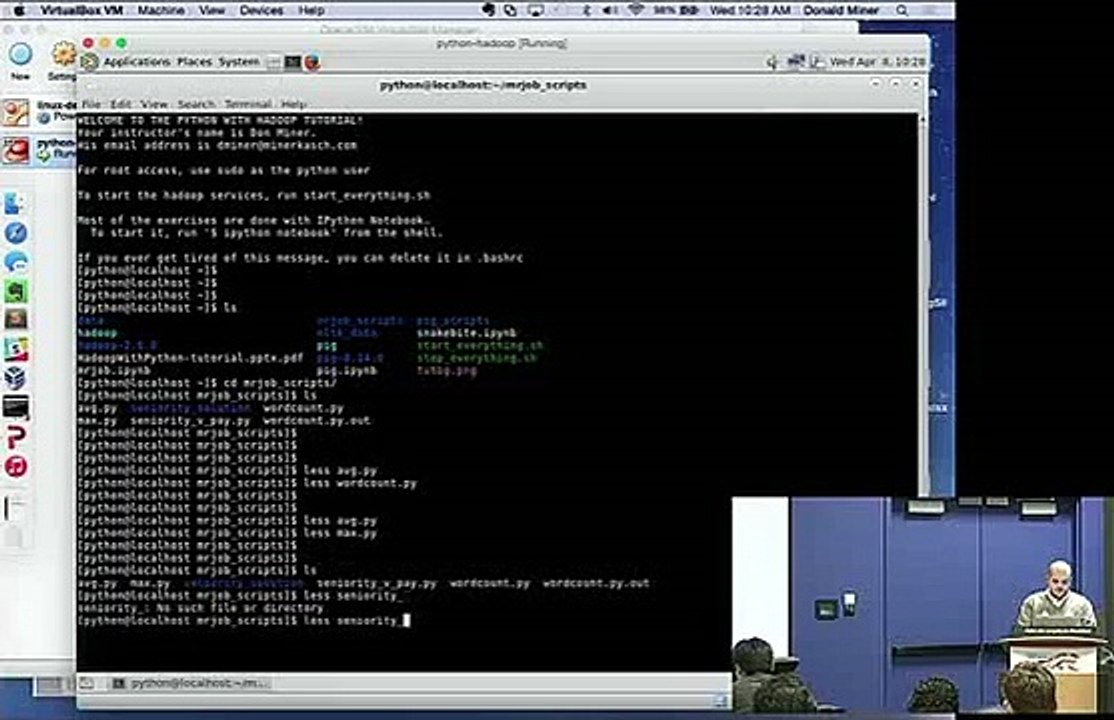Open the chat bubble Dock app
Screen dimensions: 1114x720
[x=16, y=262]
